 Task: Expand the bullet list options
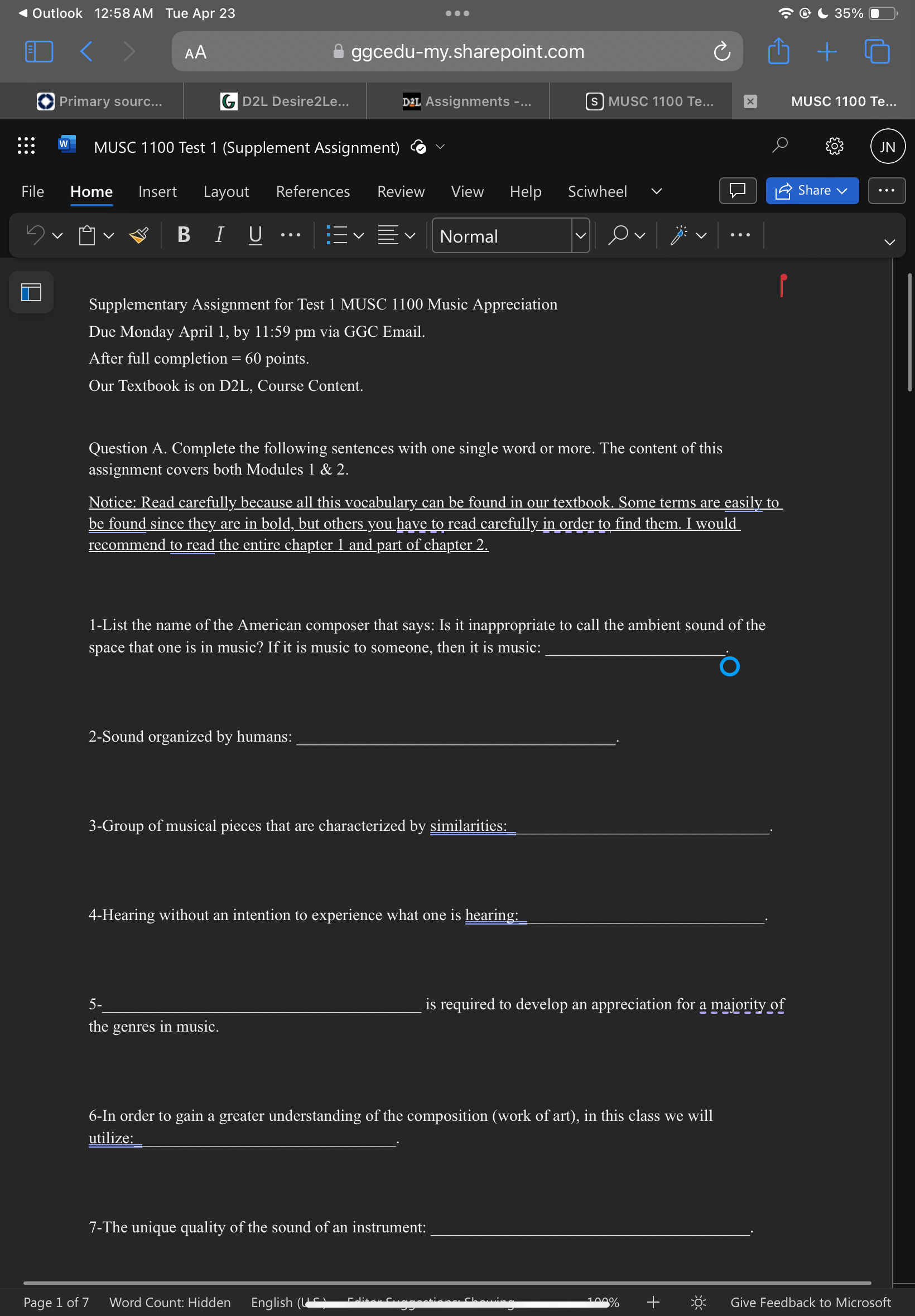pyautogui.click(x=359, y=235)
